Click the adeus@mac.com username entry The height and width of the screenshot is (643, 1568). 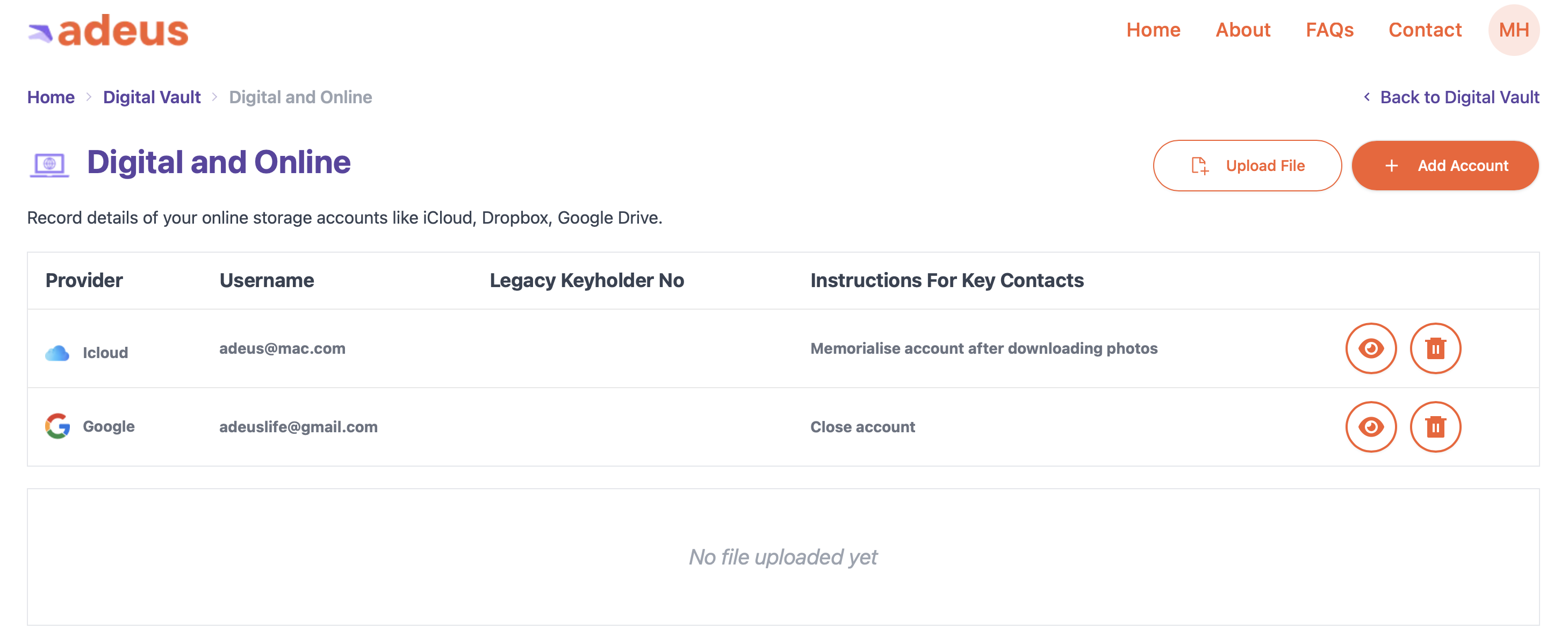[x=282, y=348]
